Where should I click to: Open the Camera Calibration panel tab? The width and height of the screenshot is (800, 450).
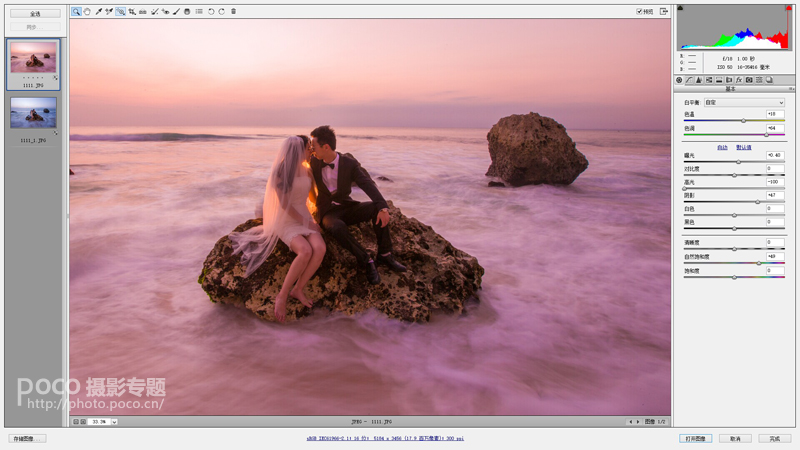tap(749, 80)
